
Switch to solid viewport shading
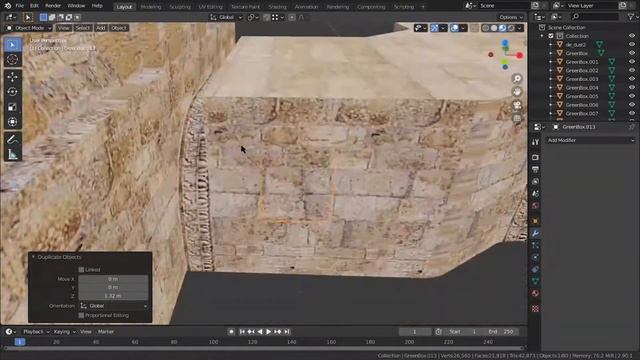click(494, 28)
